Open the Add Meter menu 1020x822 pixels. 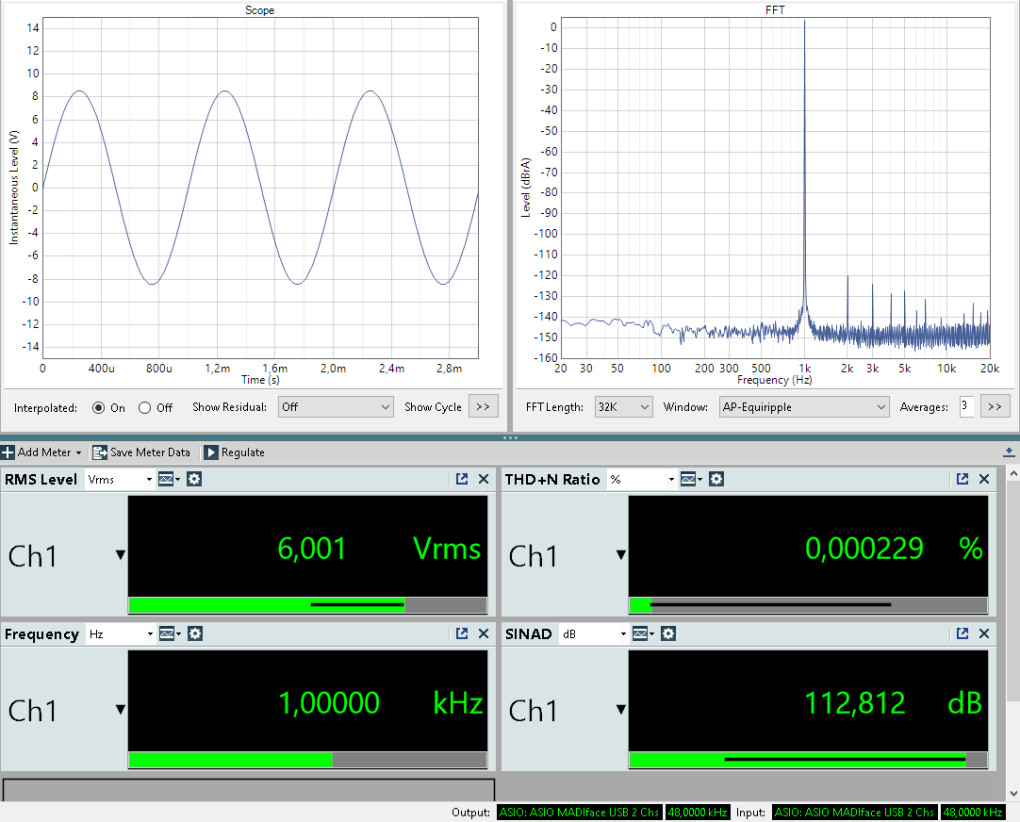[x=43, y=452]
